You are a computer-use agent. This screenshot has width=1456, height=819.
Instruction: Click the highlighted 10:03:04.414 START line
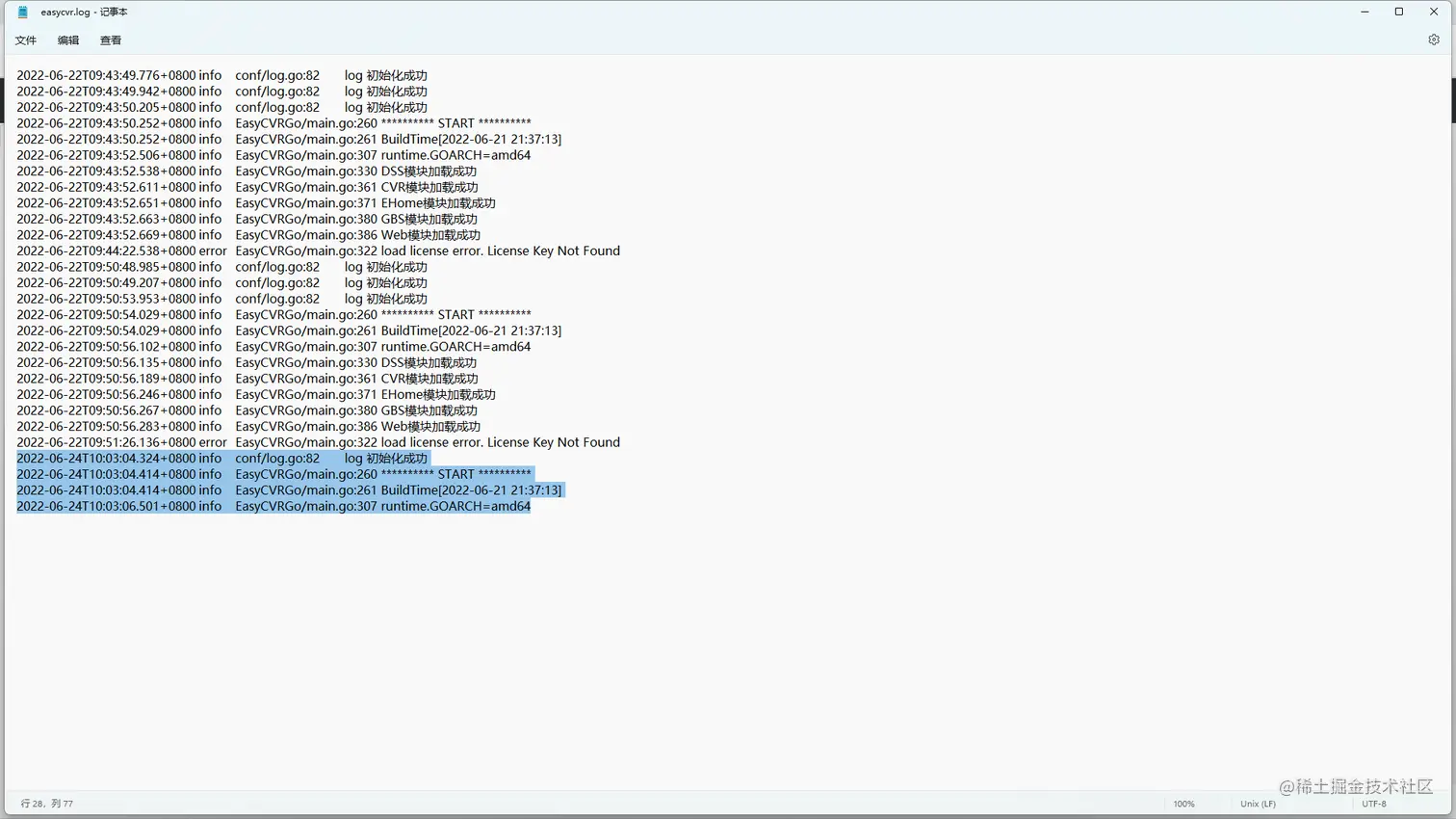tap(273, 474)
